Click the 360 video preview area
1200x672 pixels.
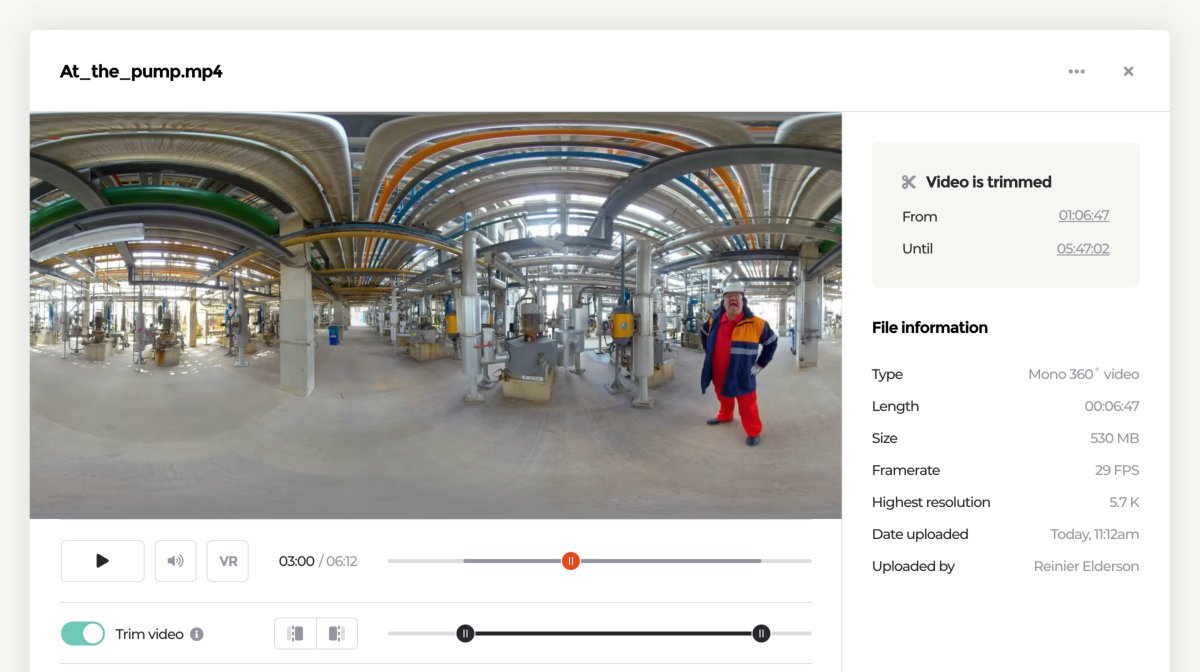coord(435,315)
